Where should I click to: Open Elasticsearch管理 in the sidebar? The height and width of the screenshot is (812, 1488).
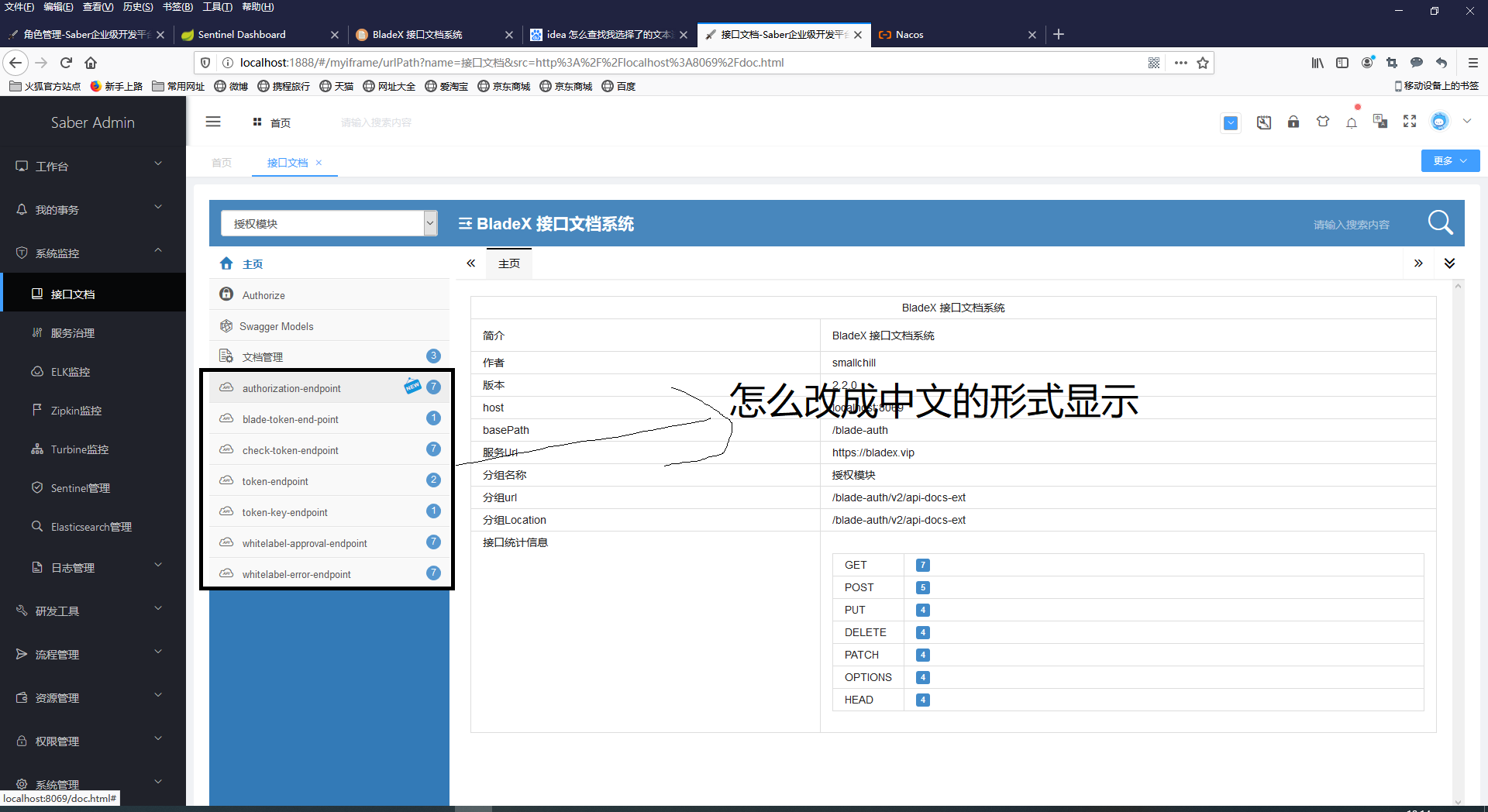tap(93, 526)
